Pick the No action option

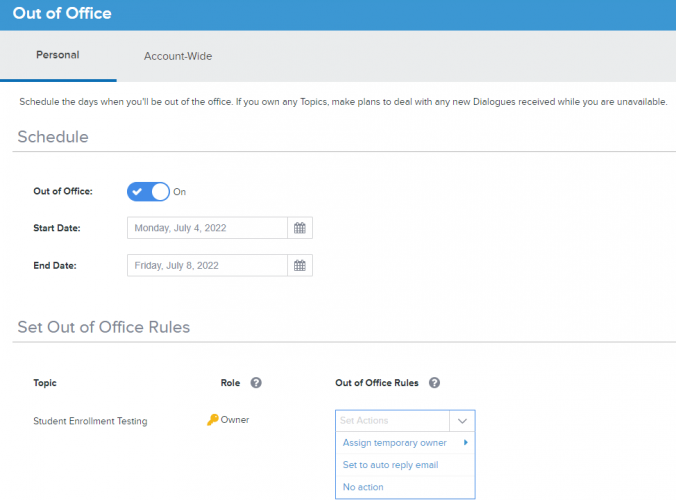pos(363,487)
